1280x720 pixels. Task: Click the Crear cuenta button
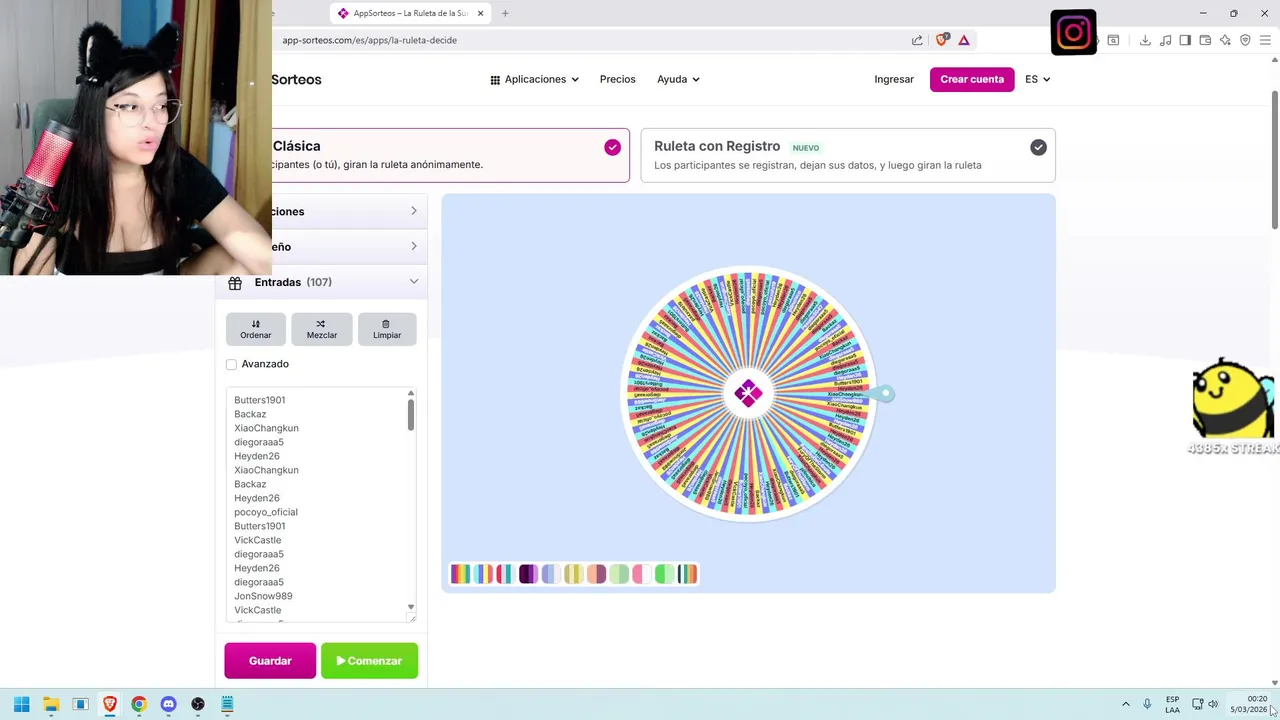(972, 79)
